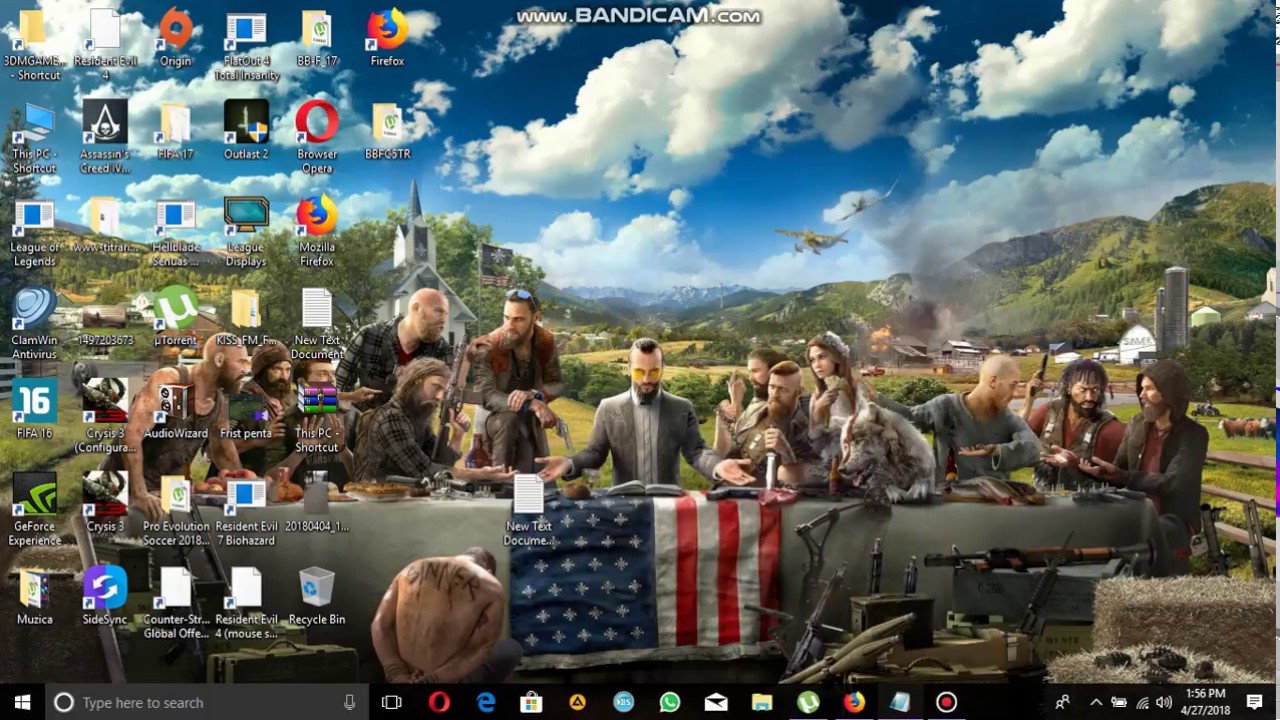Viewport: 1280px width, 720px height.
Task: Open the 3DMGAME shortcut folder
Action: tap(34, 45)
